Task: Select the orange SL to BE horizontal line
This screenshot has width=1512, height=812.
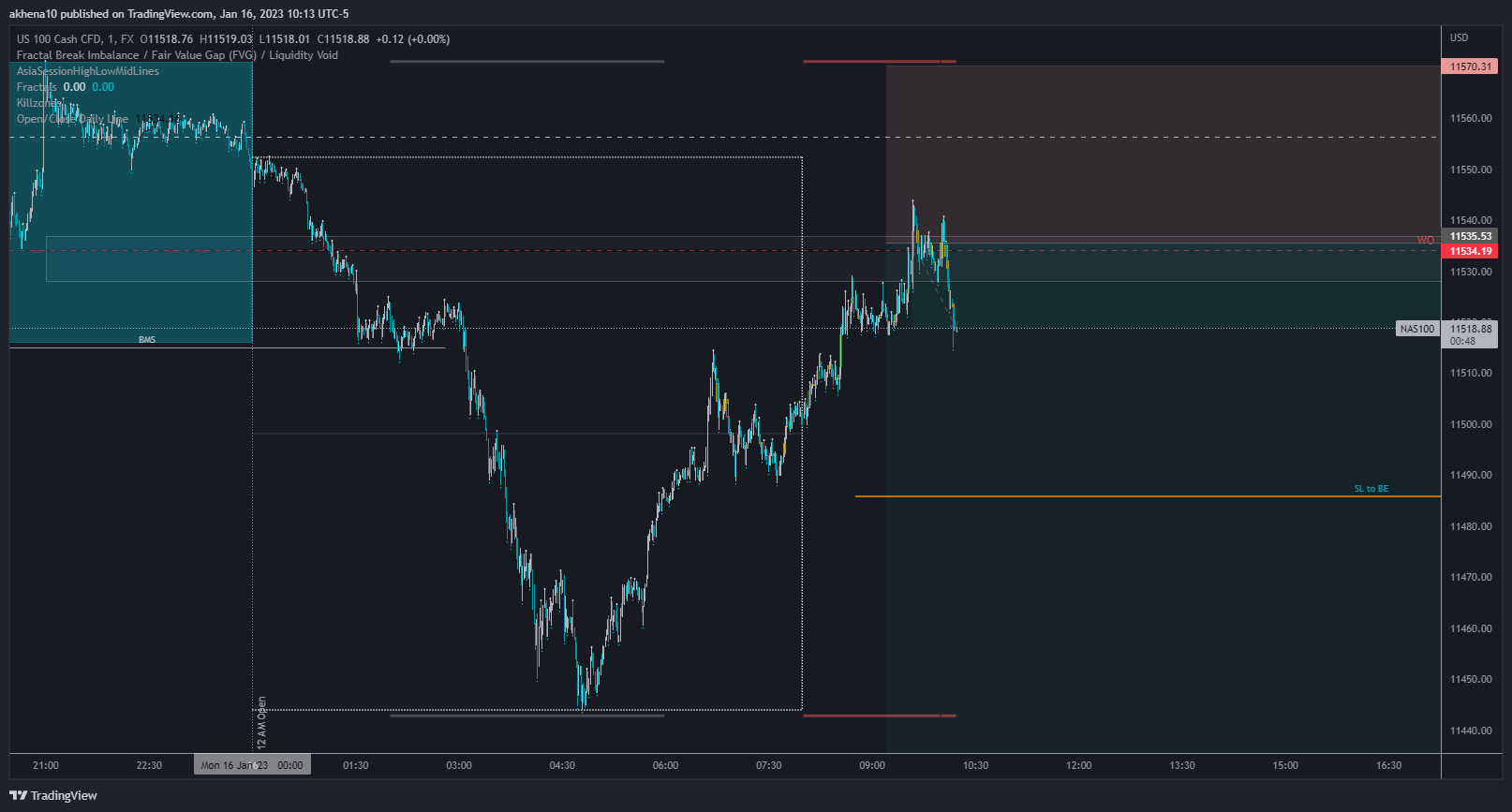Action: (1148, 496)
